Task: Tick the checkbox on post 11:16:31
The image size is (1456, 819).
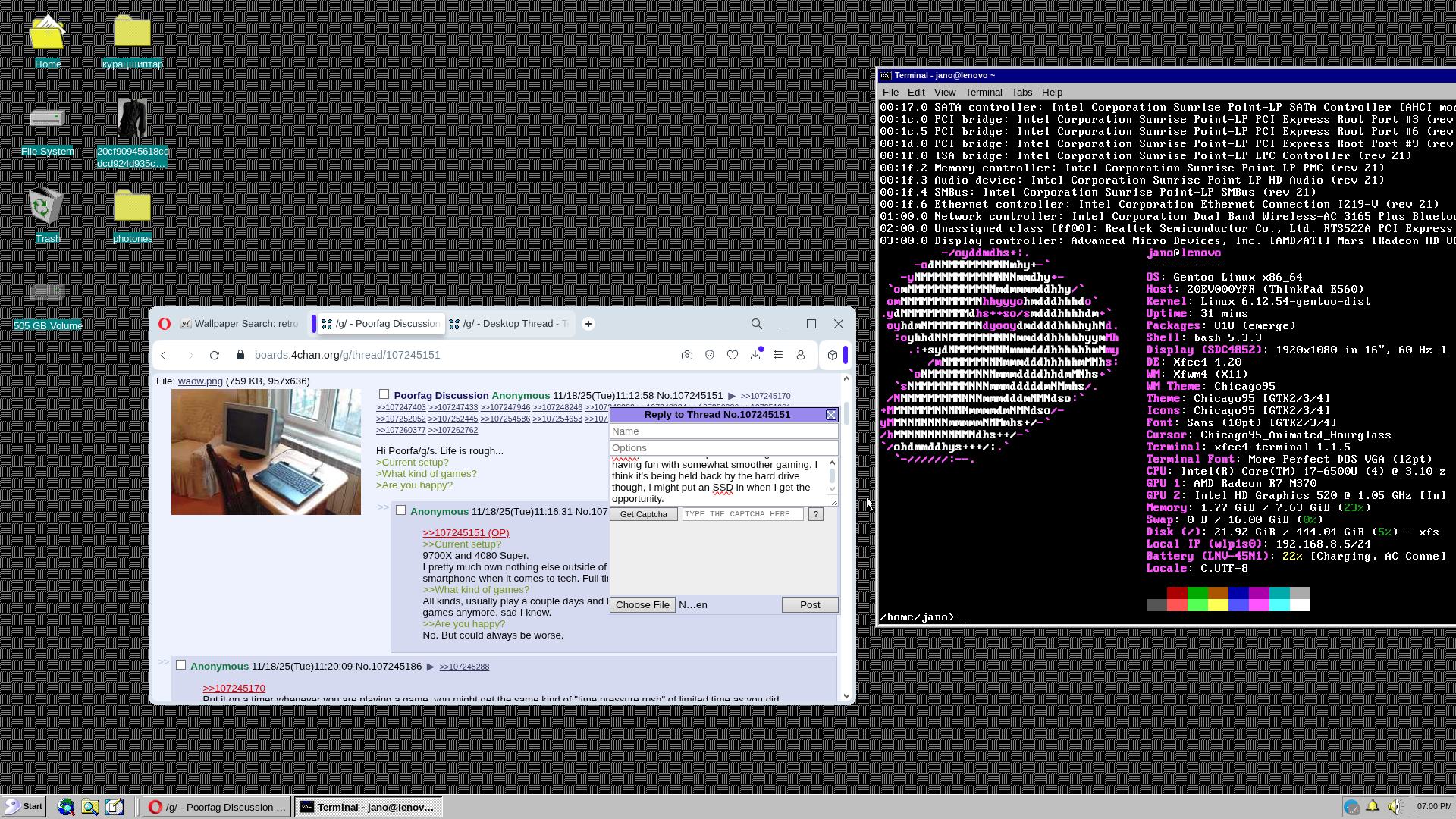Action: (400, 510)
